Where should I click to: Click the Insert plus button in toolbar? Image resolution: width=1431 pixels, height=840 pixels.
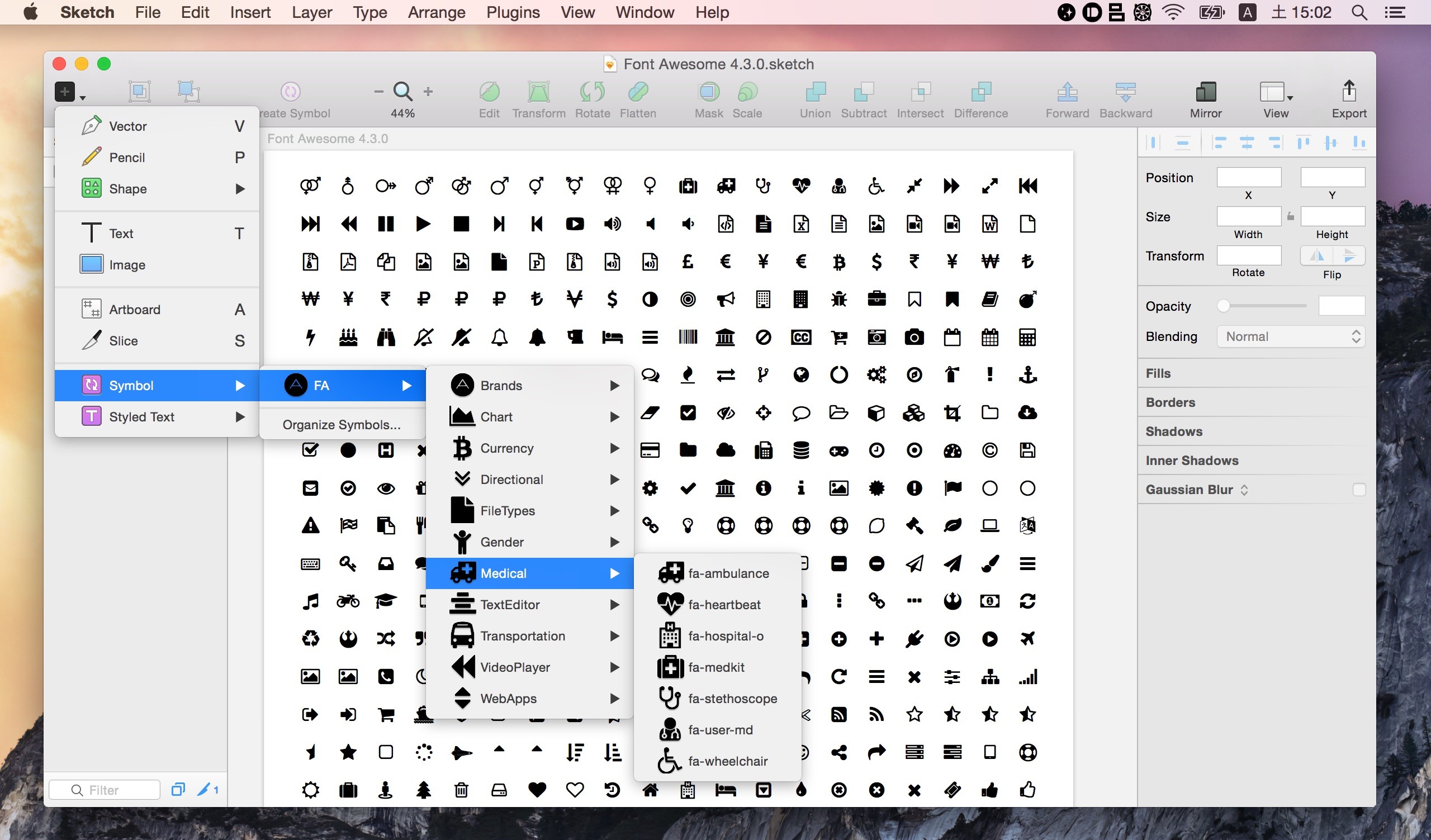pyautogui.click(x=65, y=92)
